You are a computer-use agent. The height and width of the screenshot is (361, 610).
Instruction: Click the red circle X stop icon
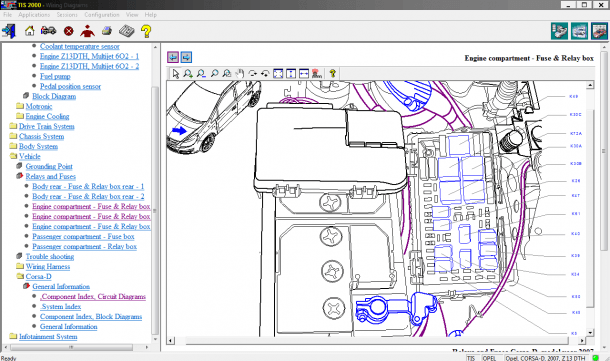69,31
